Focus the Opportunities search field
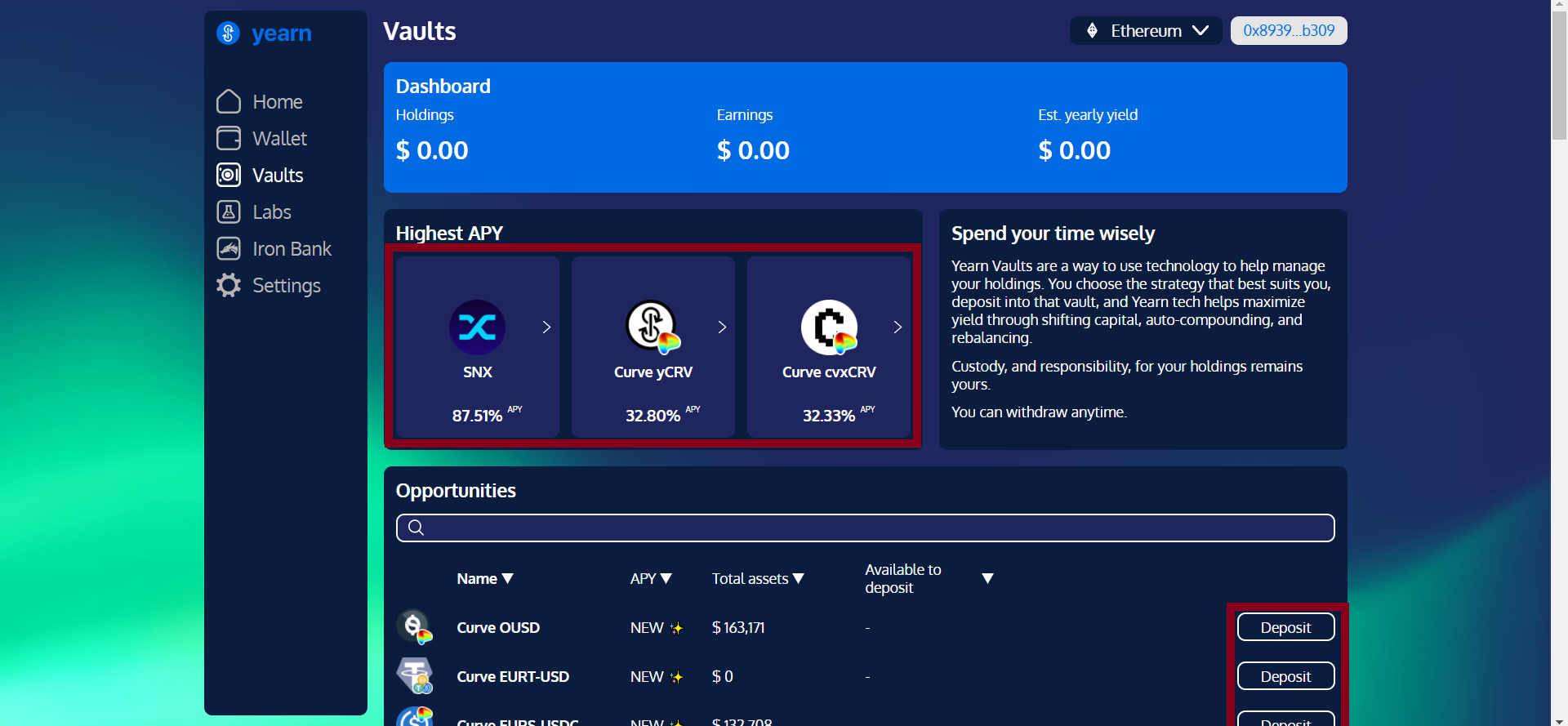Screen dimensions: 1568x726 point(866,528)
